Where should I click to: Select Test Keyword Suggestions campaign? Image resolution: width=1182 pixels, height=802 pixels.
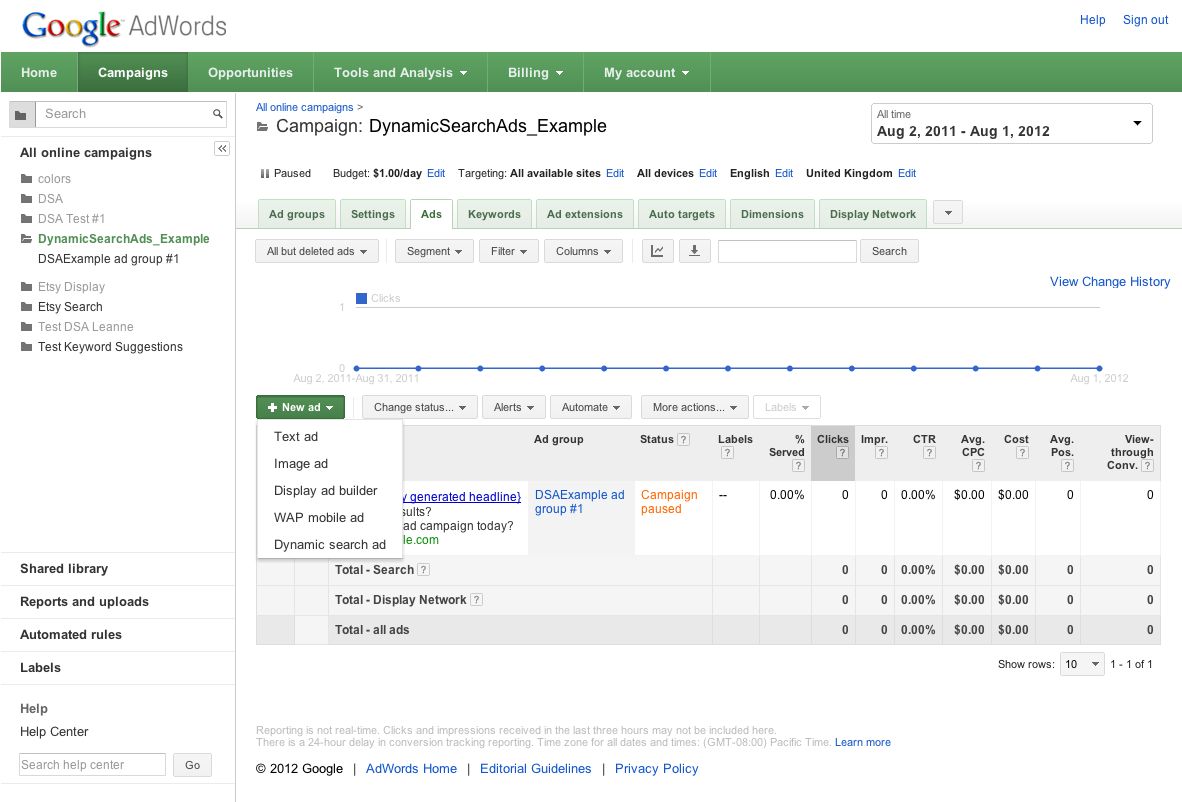coord(110,347)
